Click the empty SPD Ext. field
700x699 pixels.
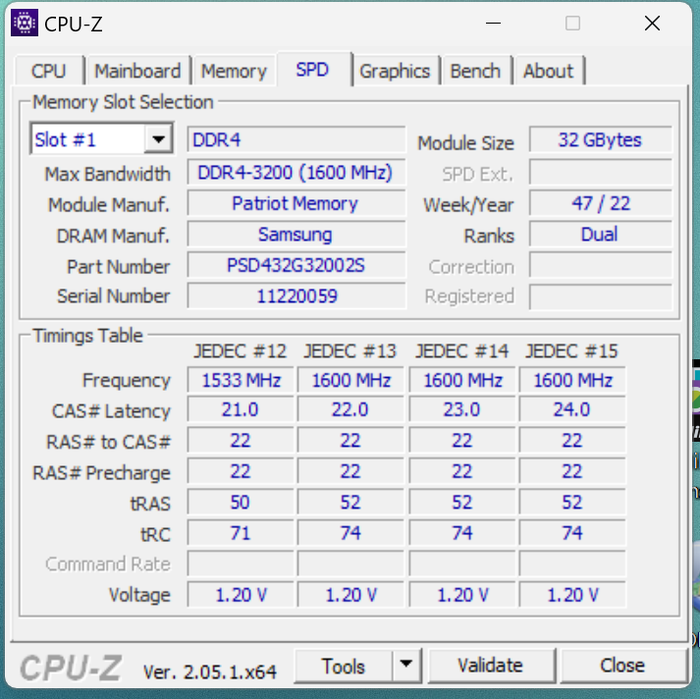(600, 172)
